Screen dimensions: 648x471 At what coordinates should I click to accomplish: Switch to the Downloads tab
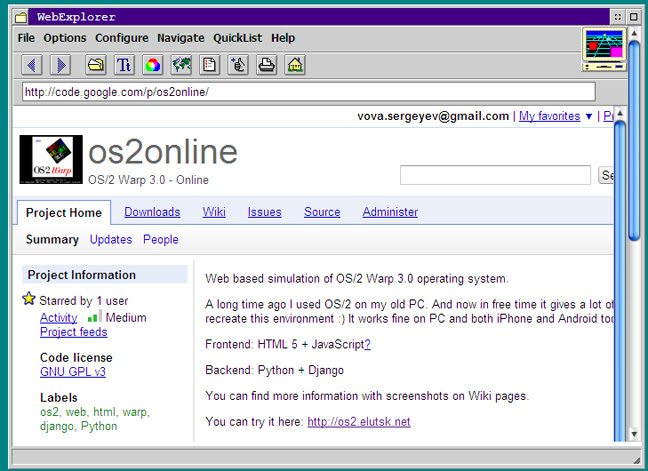pos(152,212)
